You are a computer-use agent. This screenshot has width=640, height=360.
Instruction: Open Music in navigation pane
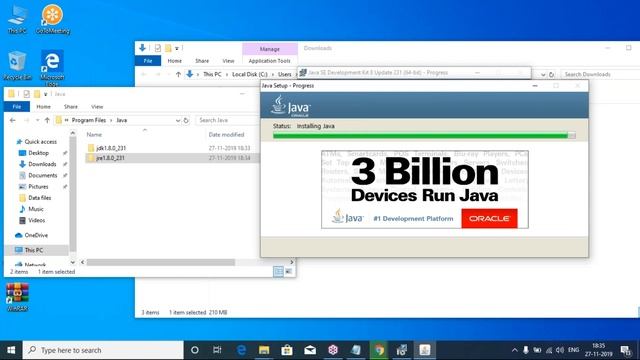[36, 209]
